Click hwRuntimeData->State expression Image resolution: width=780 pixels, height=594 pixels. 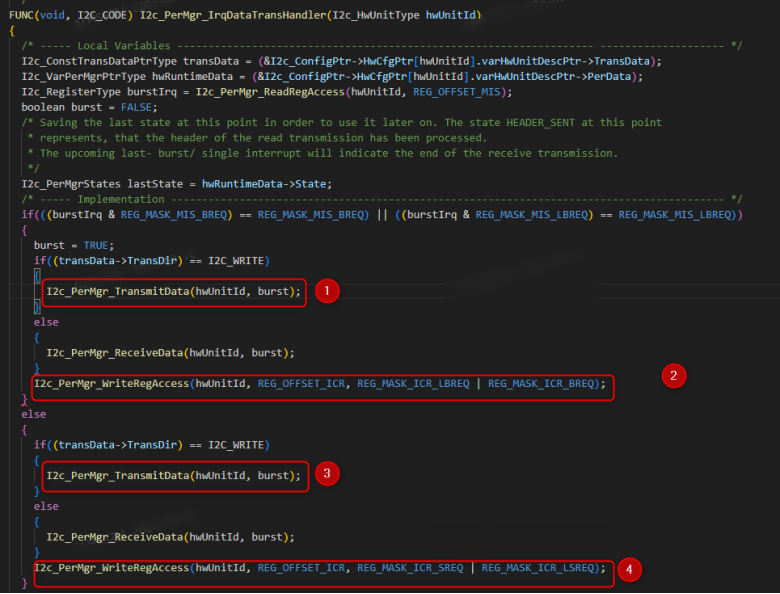click(x=264, y=184)
